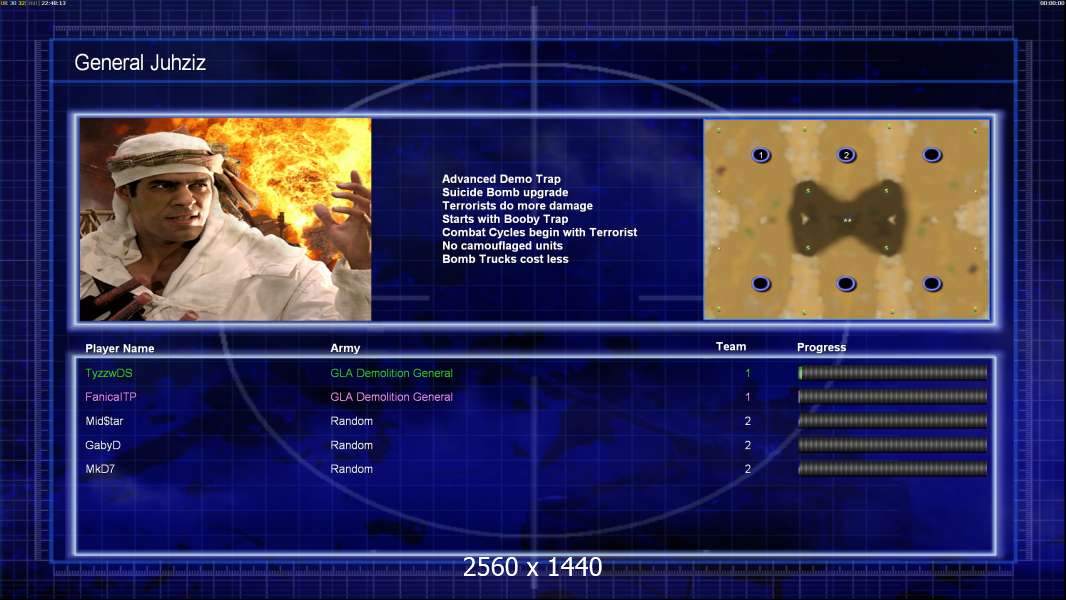Click Terrorists do more damage line
Viewport: 1066px width, 600px height.
click(x=517, y=205)
